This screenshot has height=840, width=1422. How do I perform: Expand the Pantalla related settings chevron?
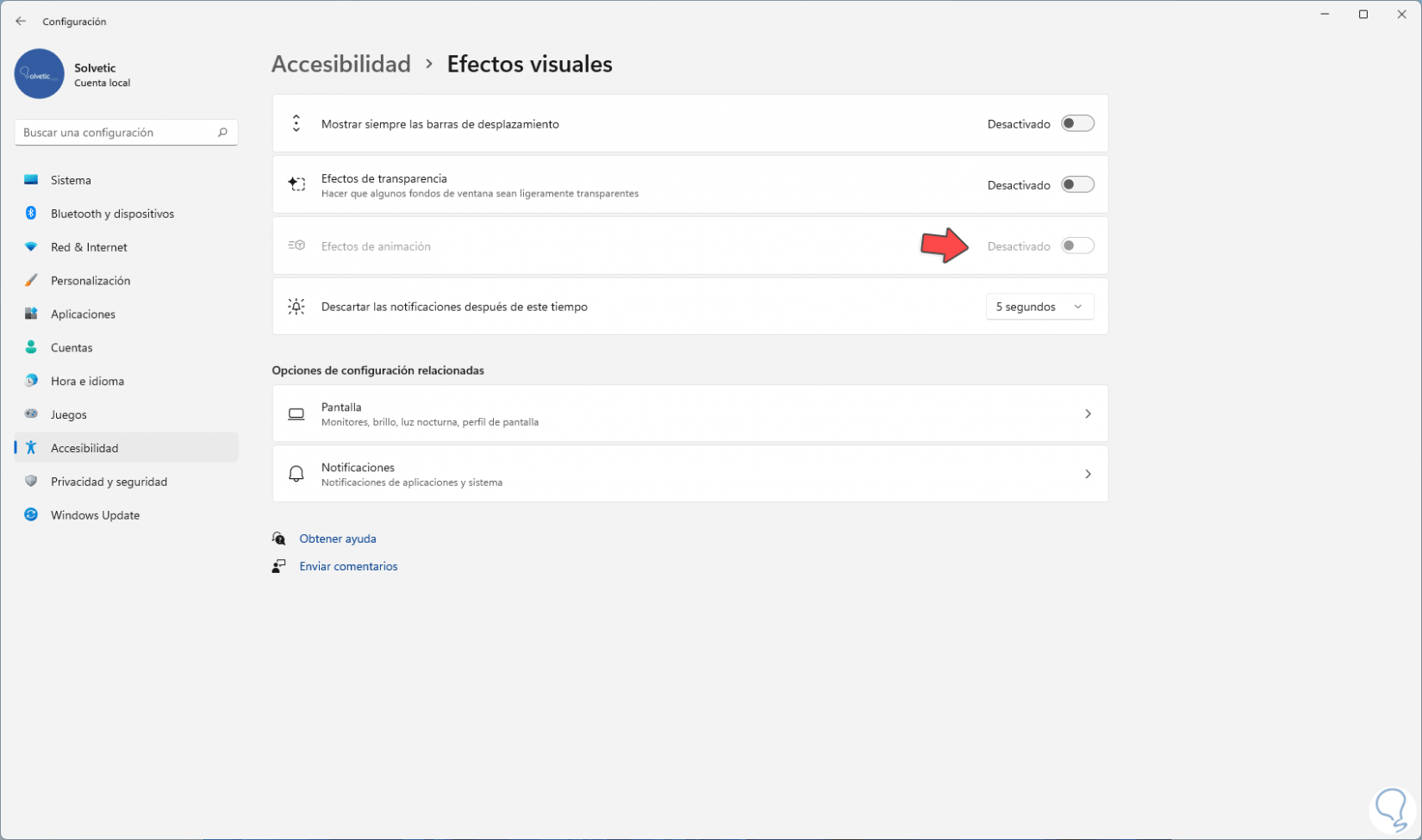point(1088,414)
